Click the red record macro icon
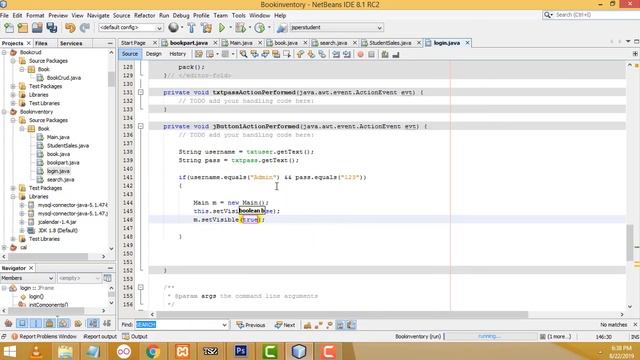Image resolution: width=640 pixels, height=360 pixels. click(360, 54)
